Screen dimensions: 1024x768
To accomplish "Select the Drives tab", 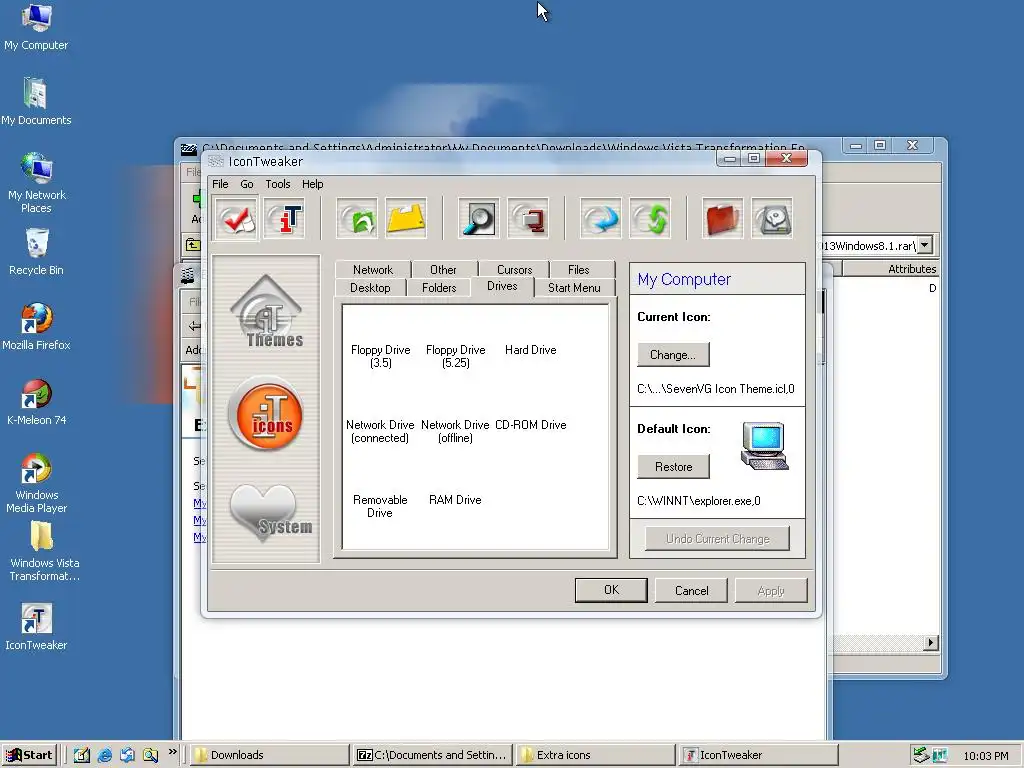I will pos(502,286).
